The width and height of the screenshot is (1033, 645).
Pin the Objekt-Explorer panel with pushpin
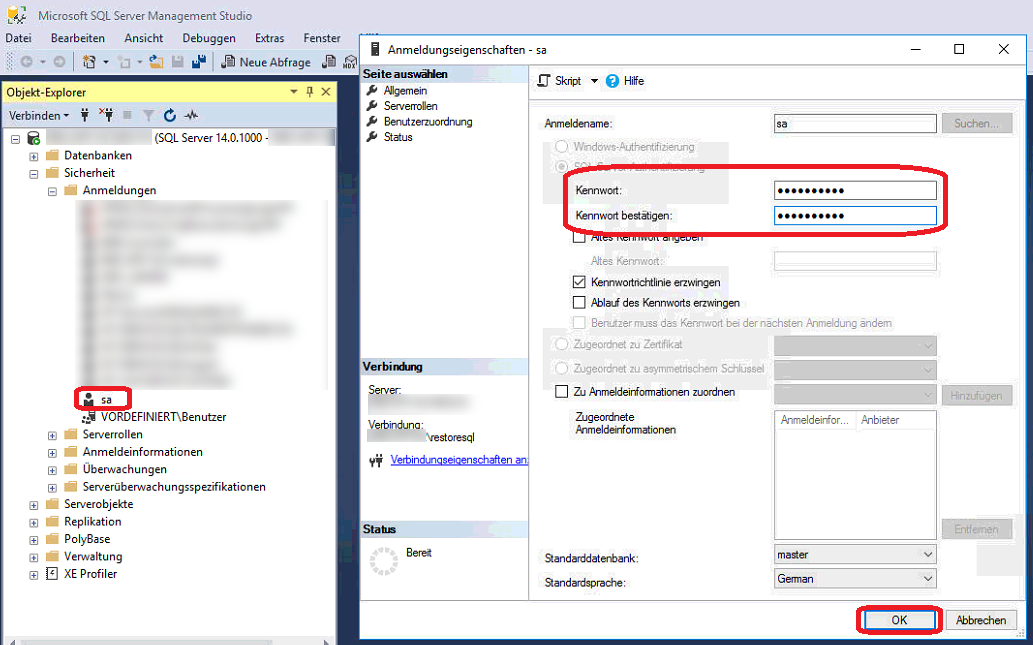[x=310, y=92]
